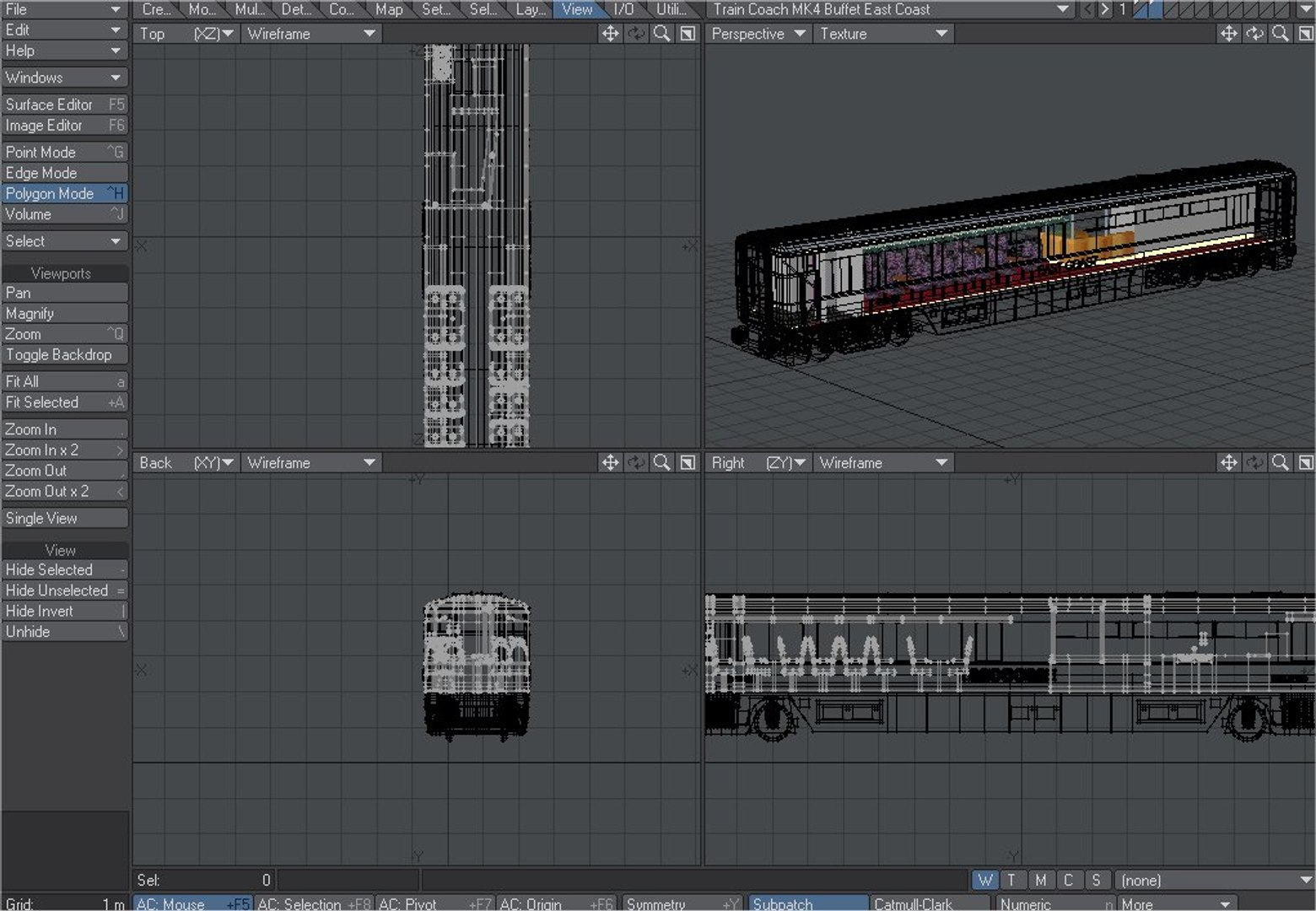1316x911 pixels.
Task: Click the Sel selection count field
Action: [x=204, y=880]
